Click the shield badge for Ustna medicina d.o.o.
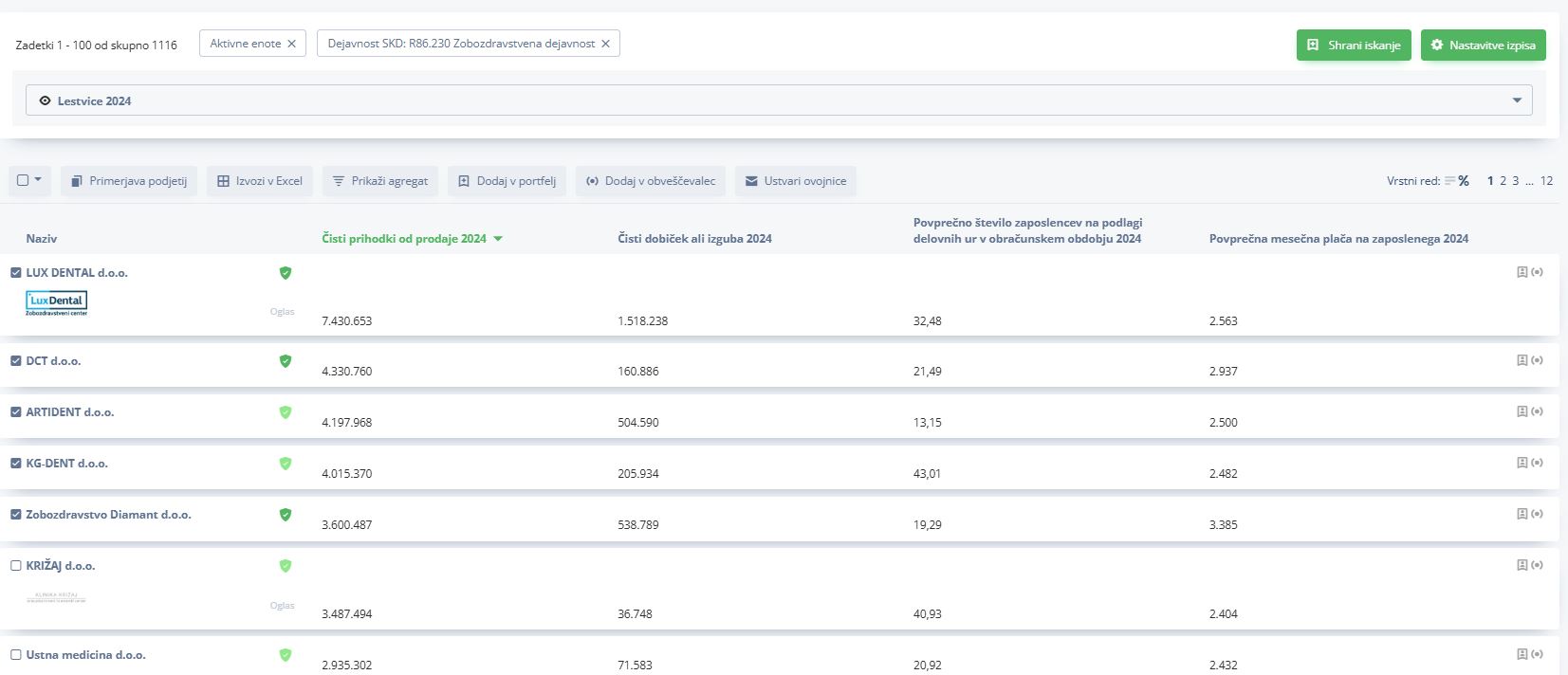1568x675 pixels. pyautogui.click(x=285, y=655)
